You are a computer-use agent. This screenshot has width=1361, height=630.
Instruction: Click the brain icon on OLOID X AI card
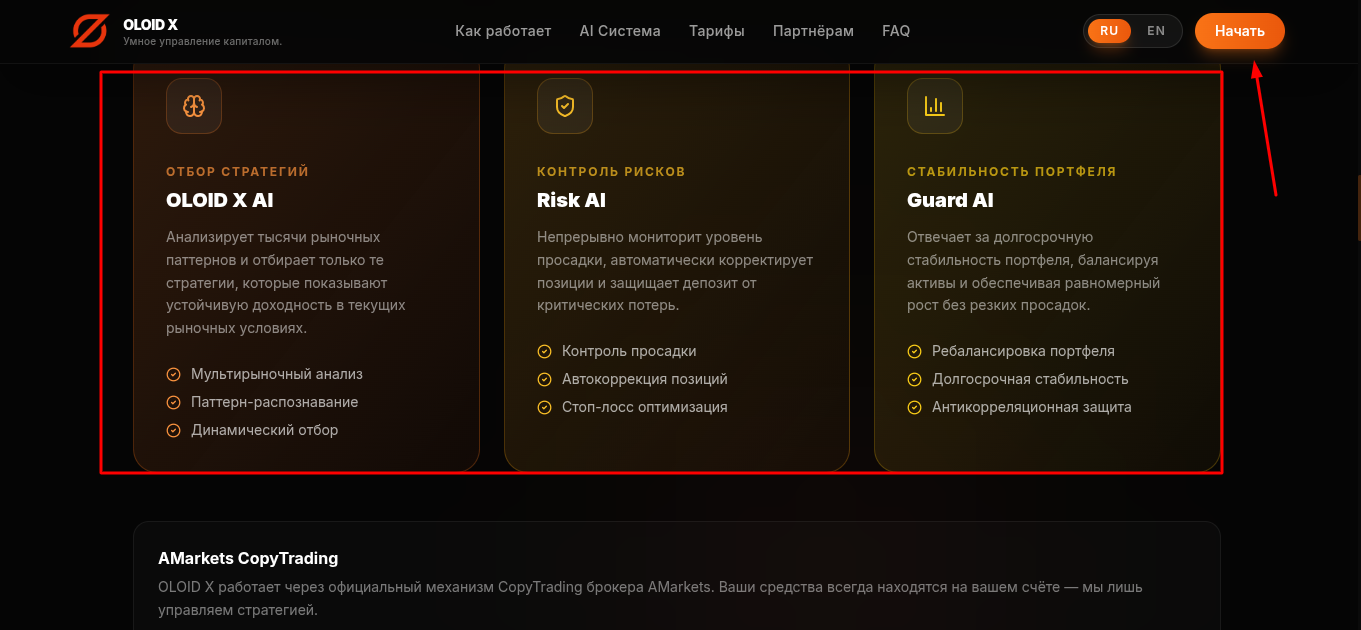(194, 106)
